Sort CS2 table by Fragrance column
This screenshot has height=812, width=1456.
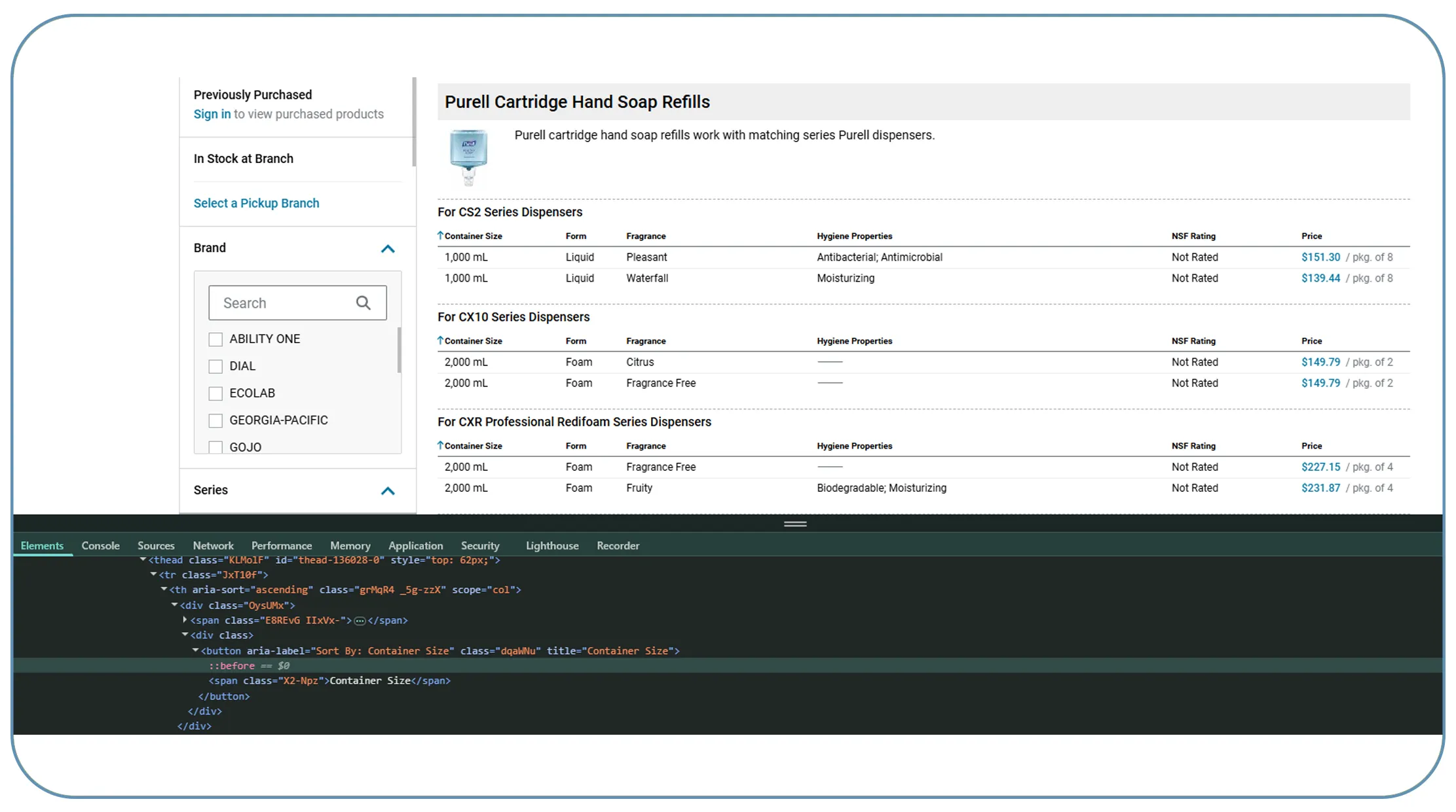coord(646,236)
